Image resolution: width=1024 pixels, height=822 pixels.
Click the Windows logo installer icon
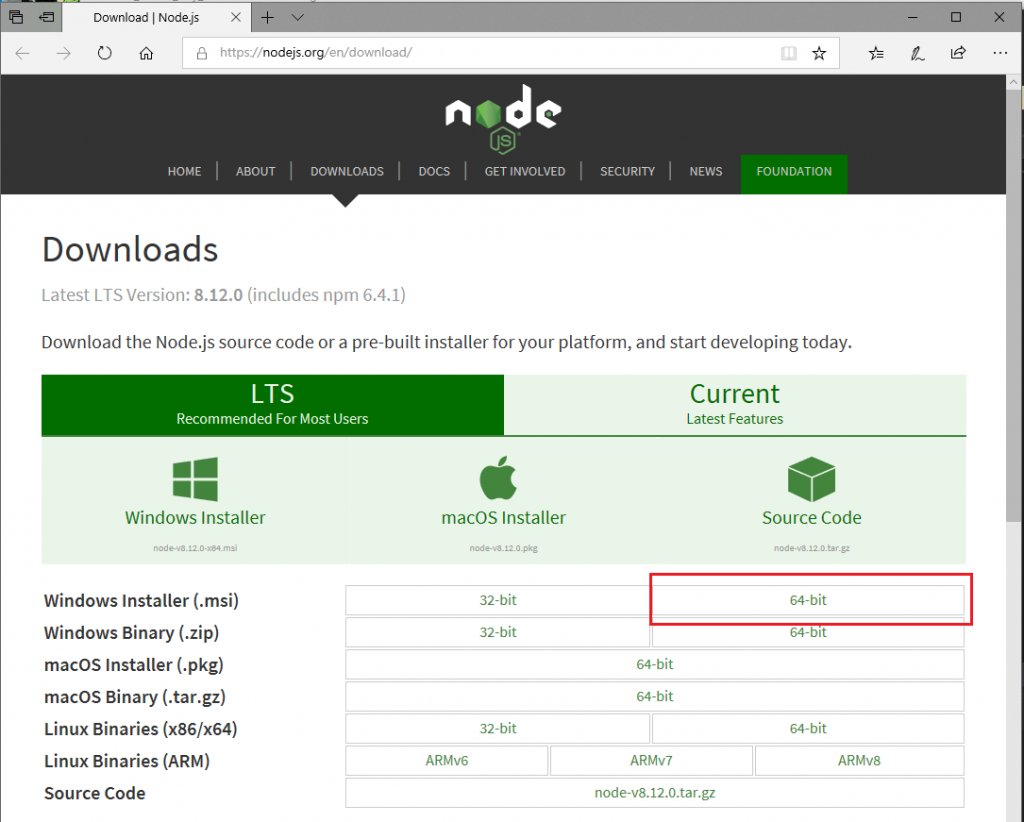pos(195,479)
